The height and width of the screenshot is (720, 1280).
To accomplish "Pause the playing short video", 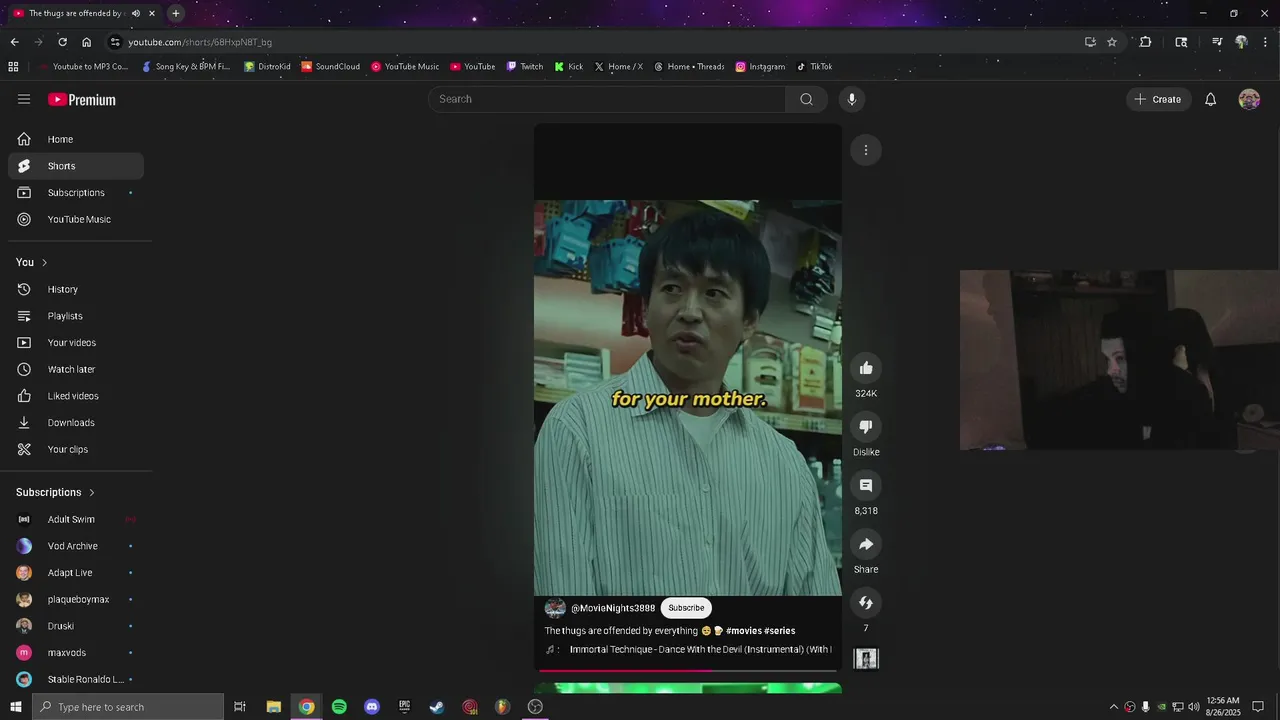I will [688, 398].
